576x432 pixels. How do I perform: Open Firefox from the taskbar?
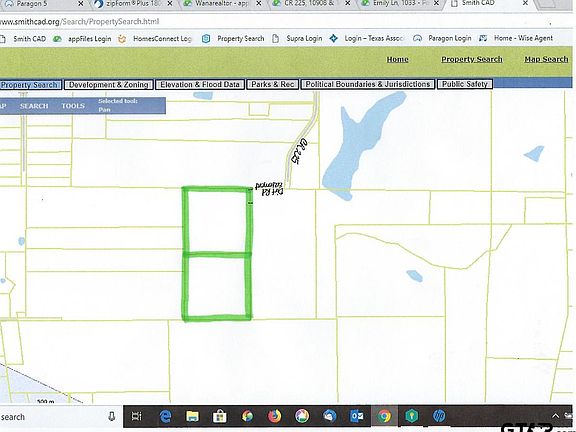(x=274, y=416)
